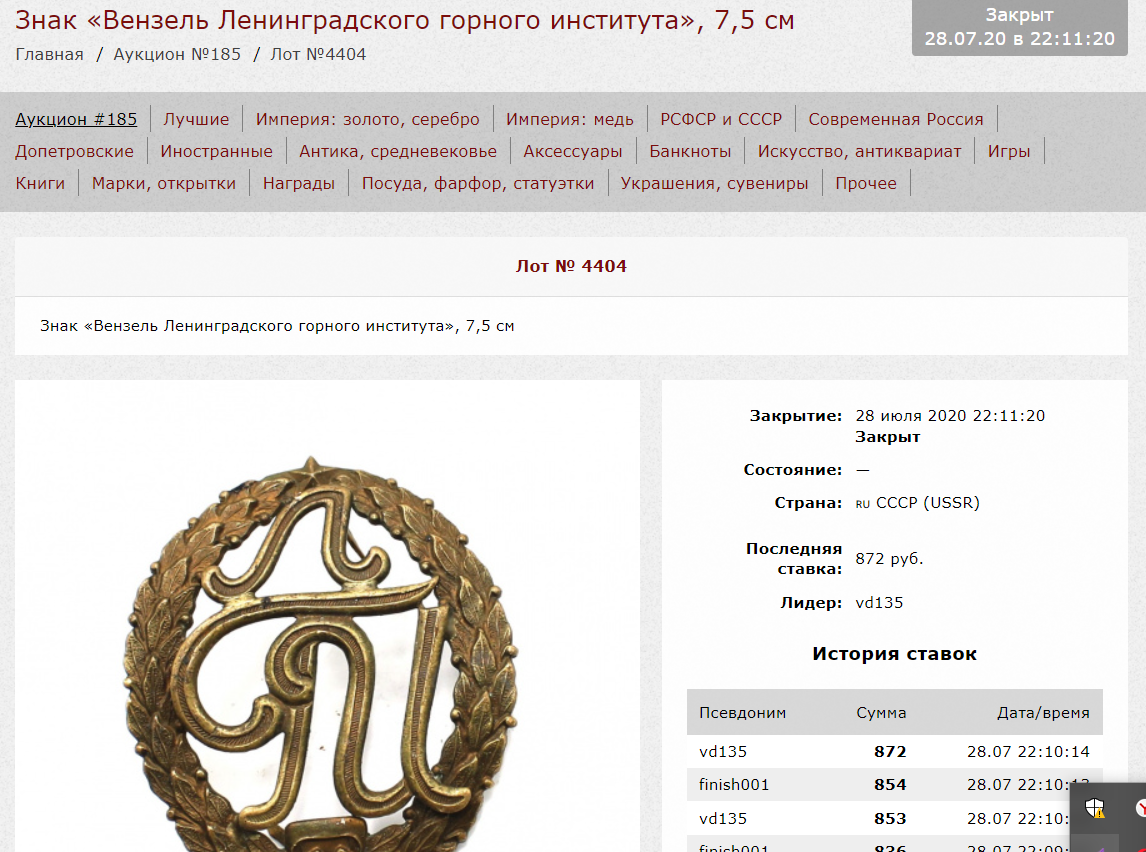Viewport: 1146px width, 852px height.
Task: Open Прочее category
Action: click(x=865, y=183)
